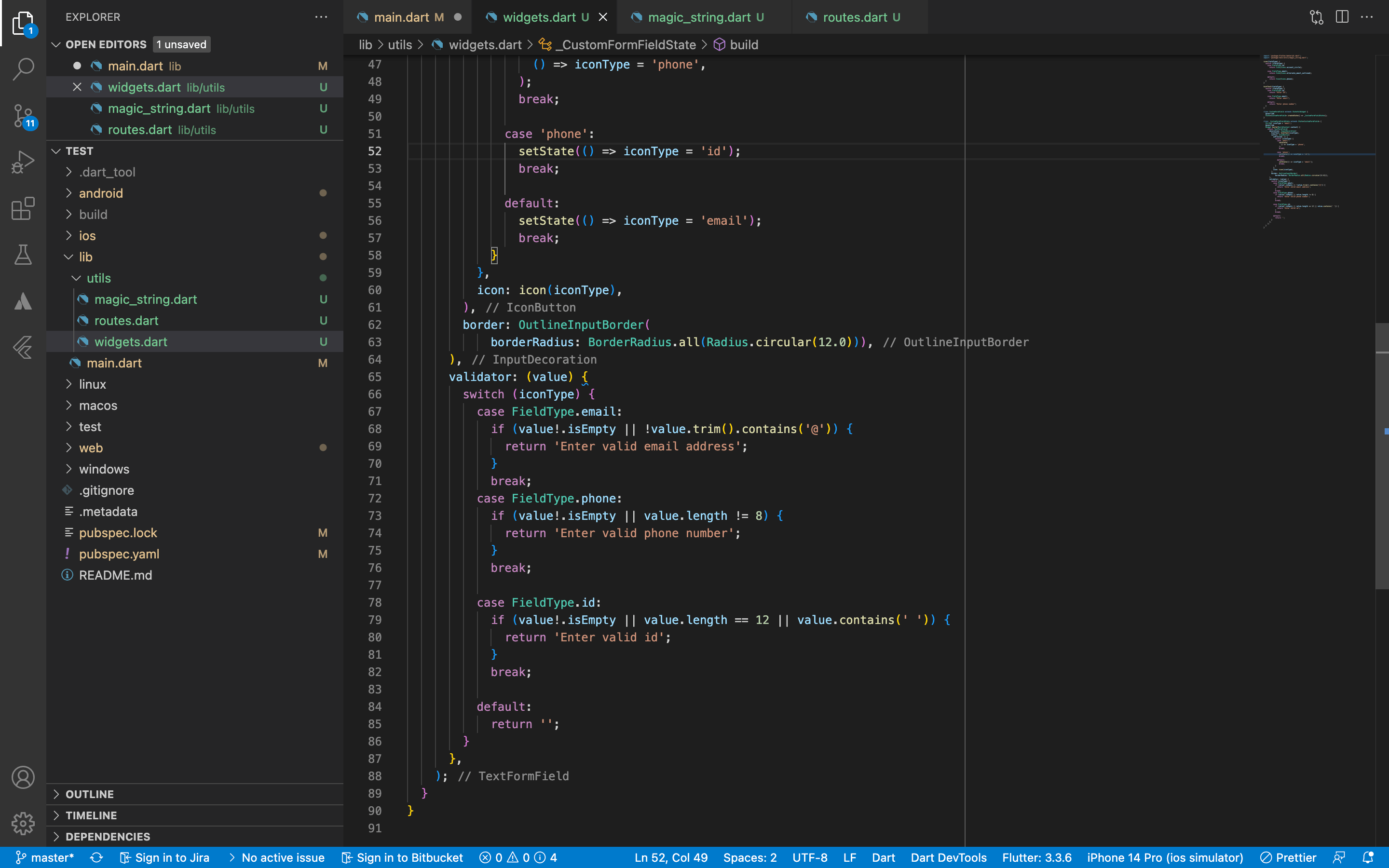Click the Split Editor Right icon
1389x868 pixels.
point(1341,17)
